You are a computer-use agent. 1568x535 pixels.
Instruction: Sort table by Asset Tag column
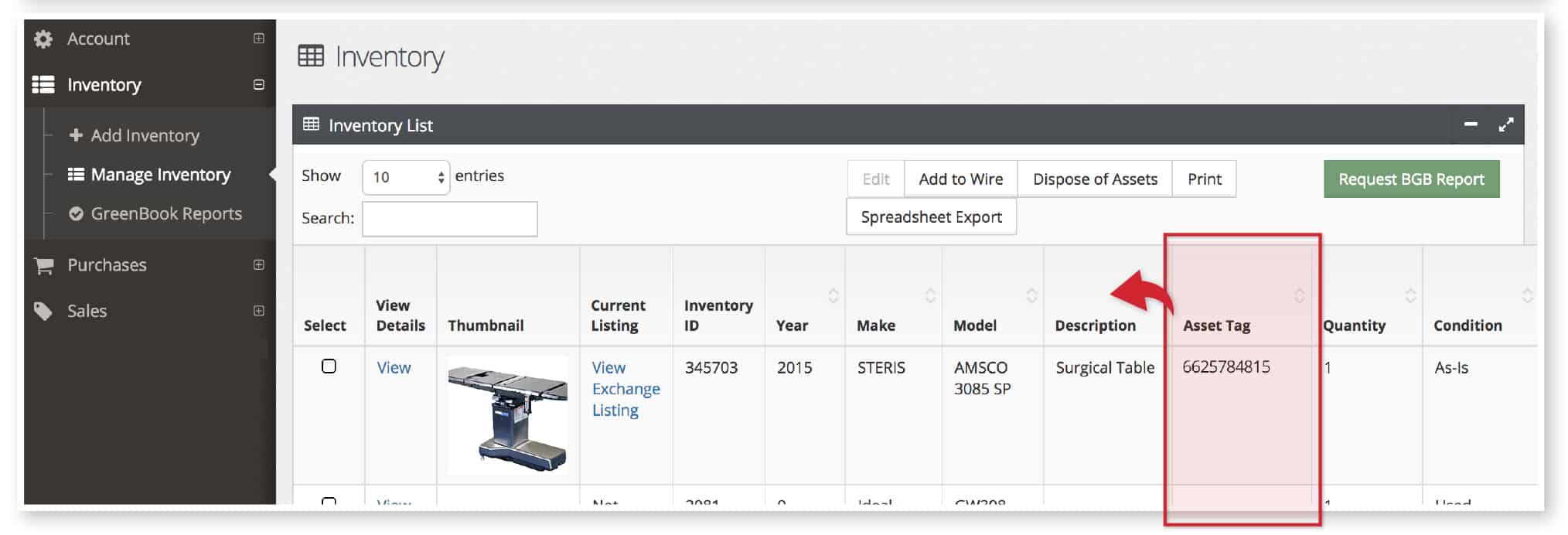tap(1300, 295)
